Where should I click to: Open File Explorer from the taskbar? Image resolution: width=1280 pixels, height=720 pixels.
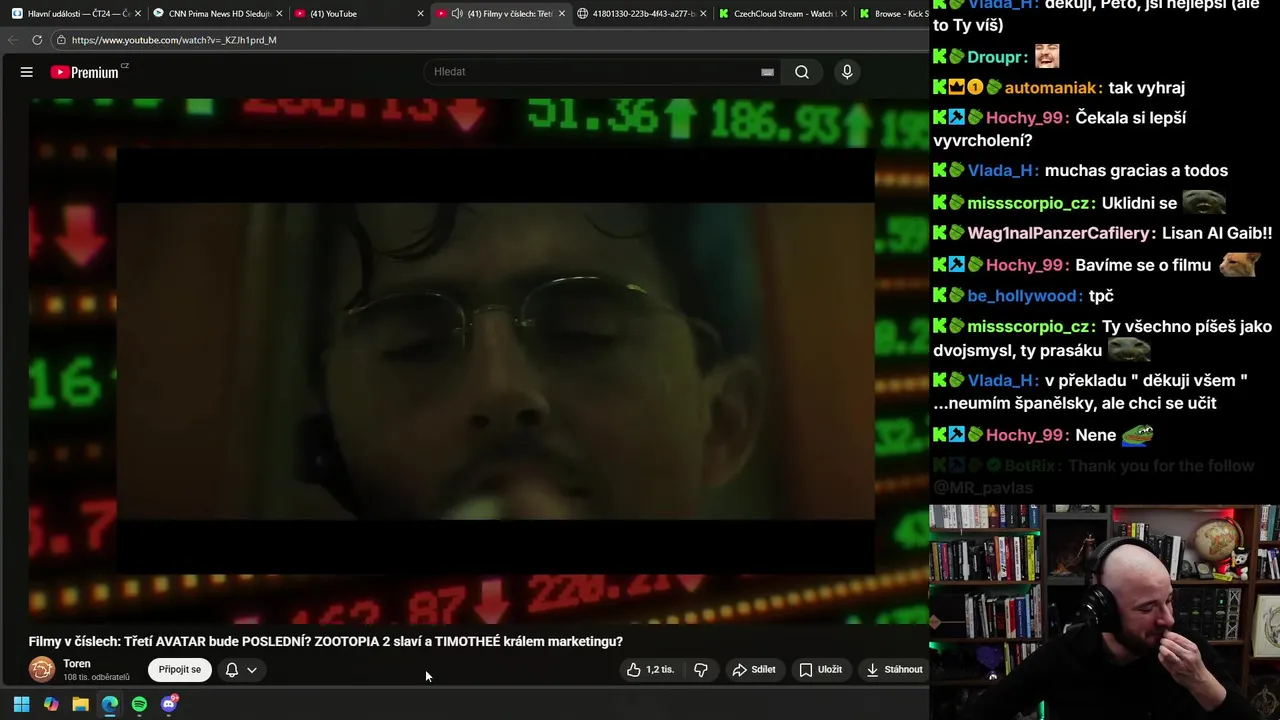[80, 704]
